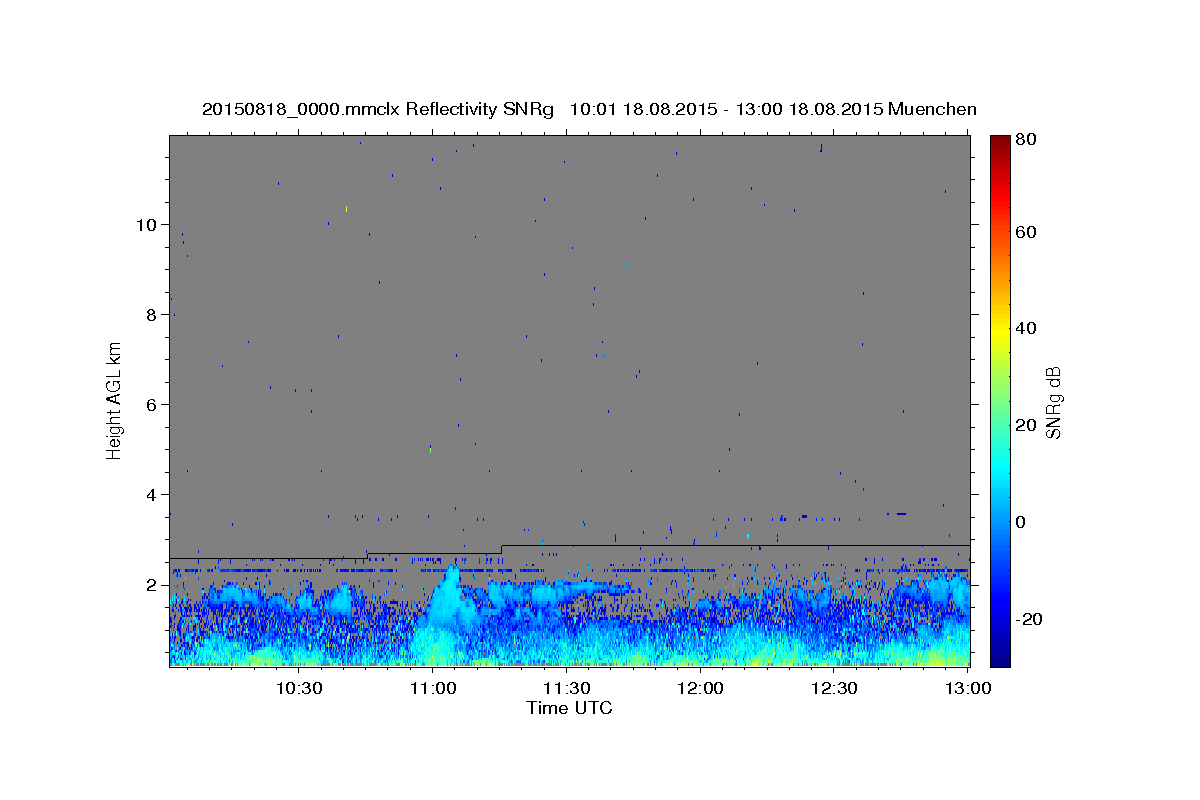Click the '10:30' time tick label

coord(298,688)
